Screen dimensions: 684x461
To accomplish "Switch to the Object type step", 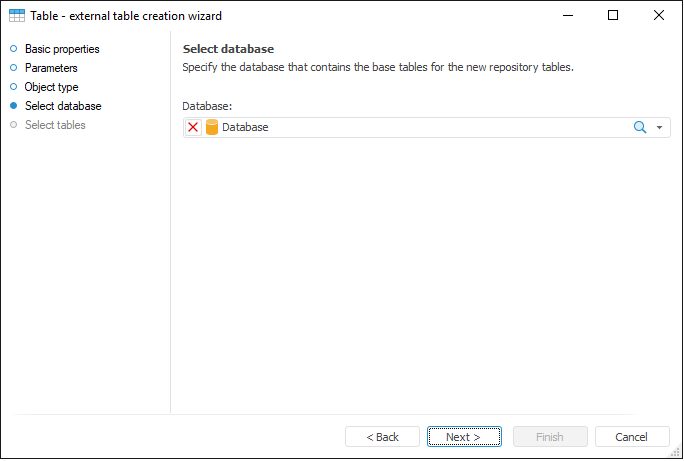I will pyautogui.click(x=51, y=87).
